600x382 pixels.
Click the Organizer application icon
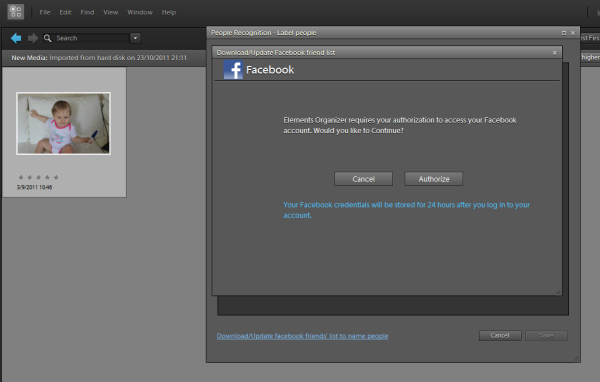point(16,12)
